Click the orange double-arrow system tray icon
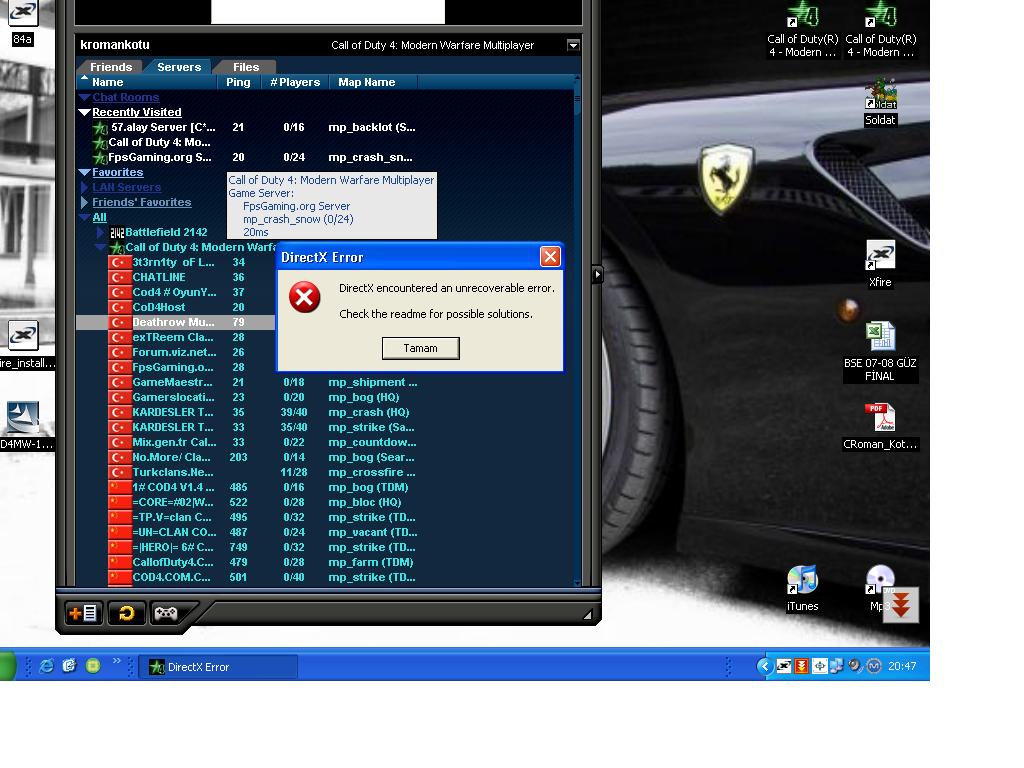This screenshot has width=1024, height=768. click(802, 666)
